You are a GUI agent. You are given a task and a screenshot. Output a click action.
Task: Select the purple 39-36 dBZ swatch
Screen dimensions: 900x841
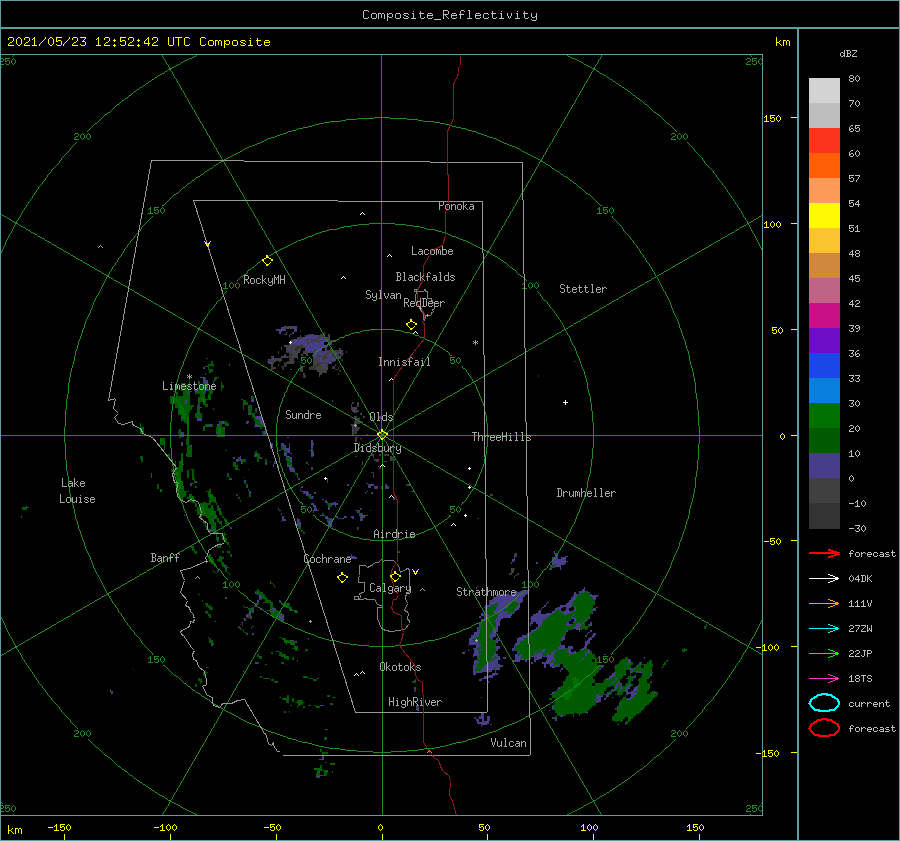click(824, 340)
